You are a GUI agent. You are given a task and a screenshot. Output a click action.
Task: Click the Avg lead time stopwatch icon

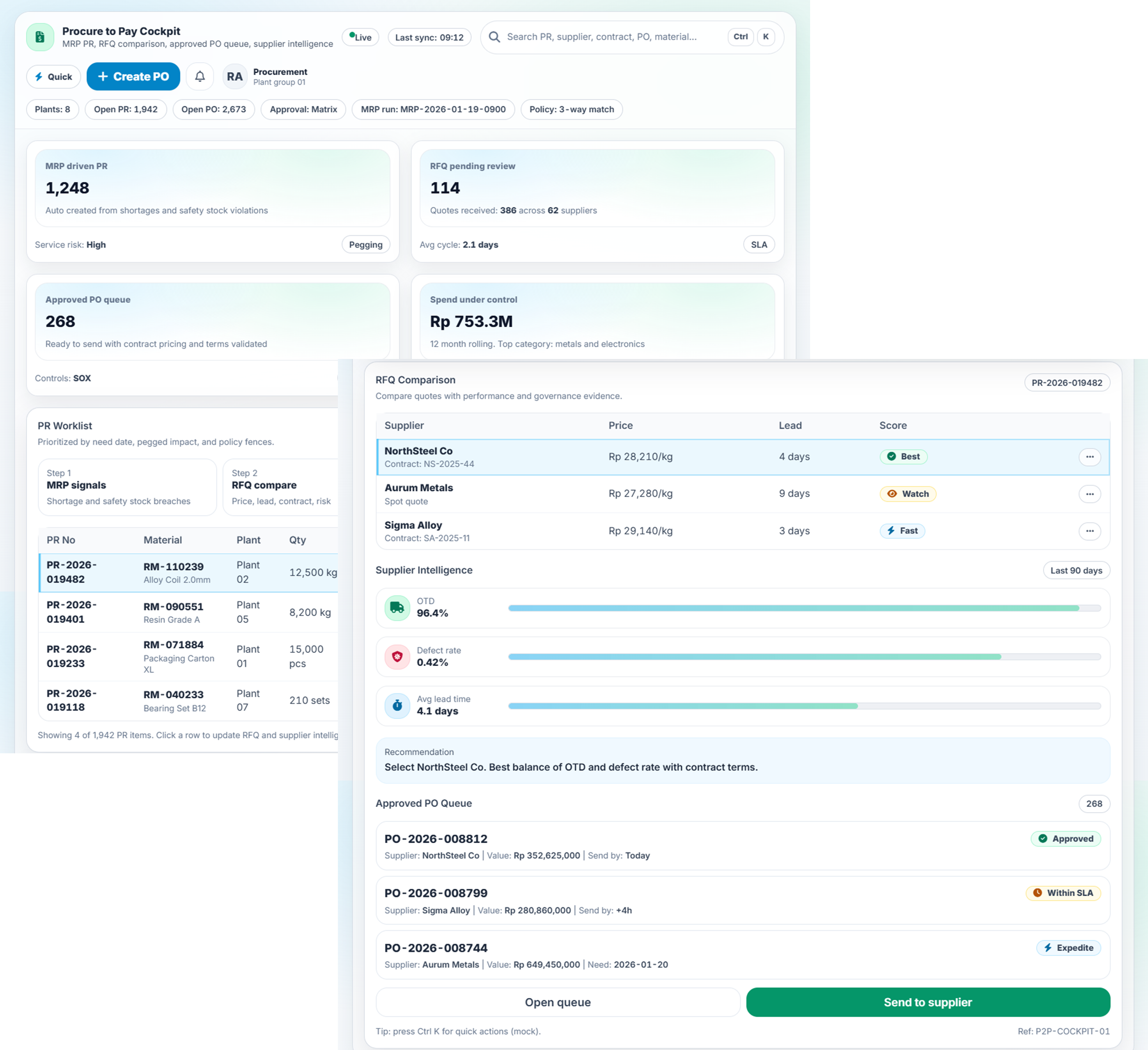click(397, 706)
